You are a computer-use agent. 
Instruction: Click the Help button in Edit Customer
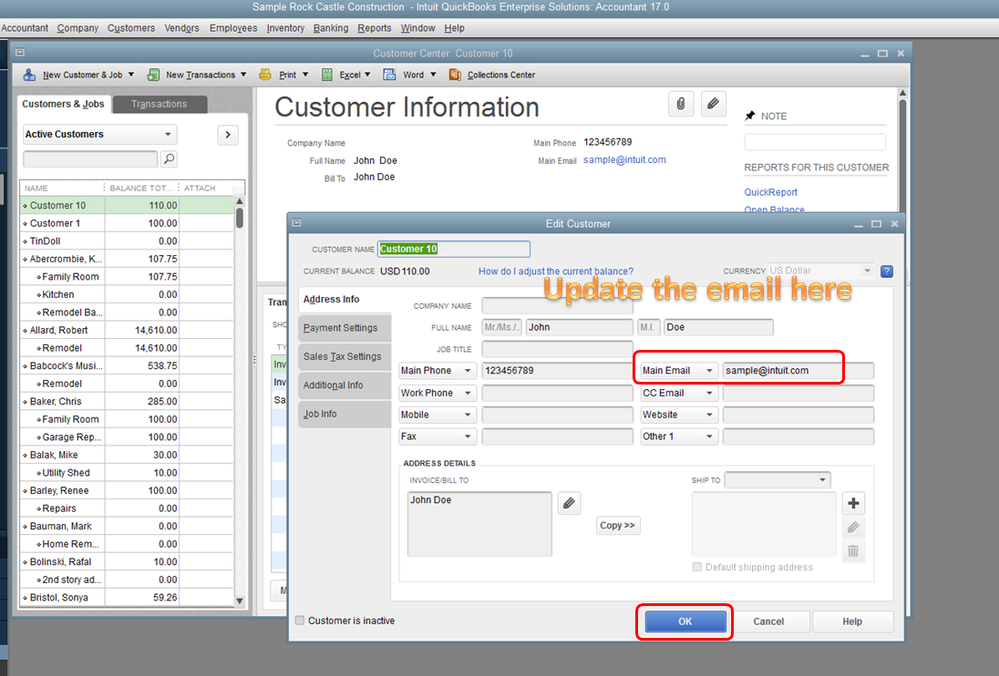coord(852,621)
